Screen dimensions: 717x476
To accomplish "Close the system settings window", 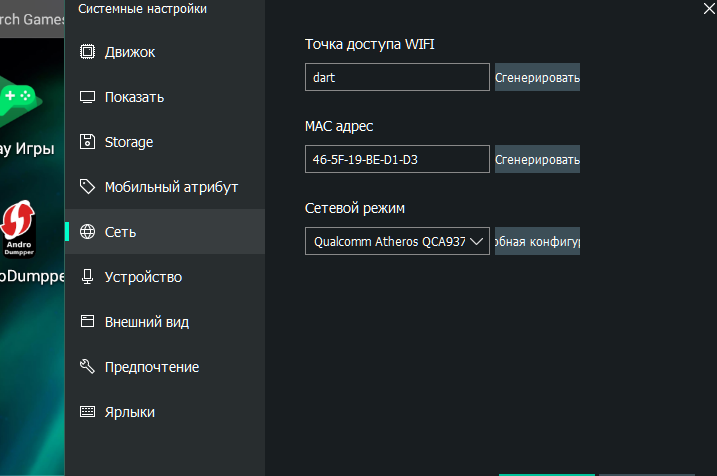I will [708, 10].
